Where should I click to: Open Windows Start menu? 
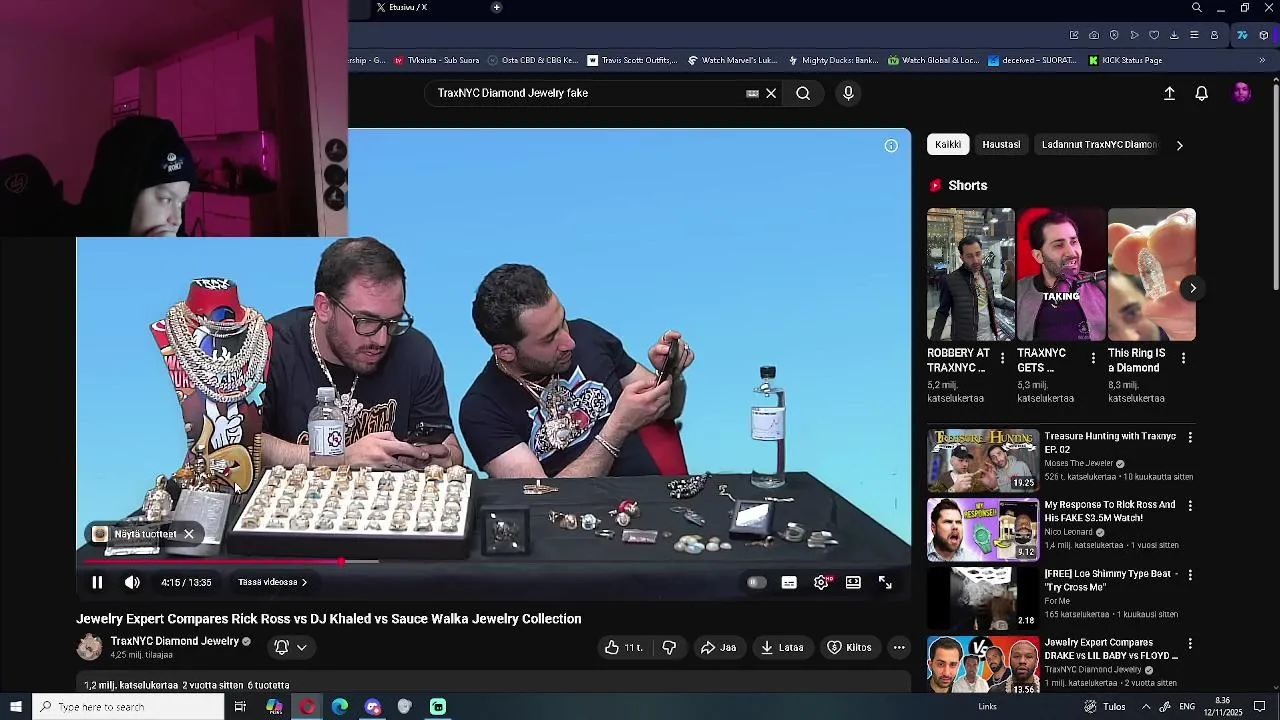(16, 707)
